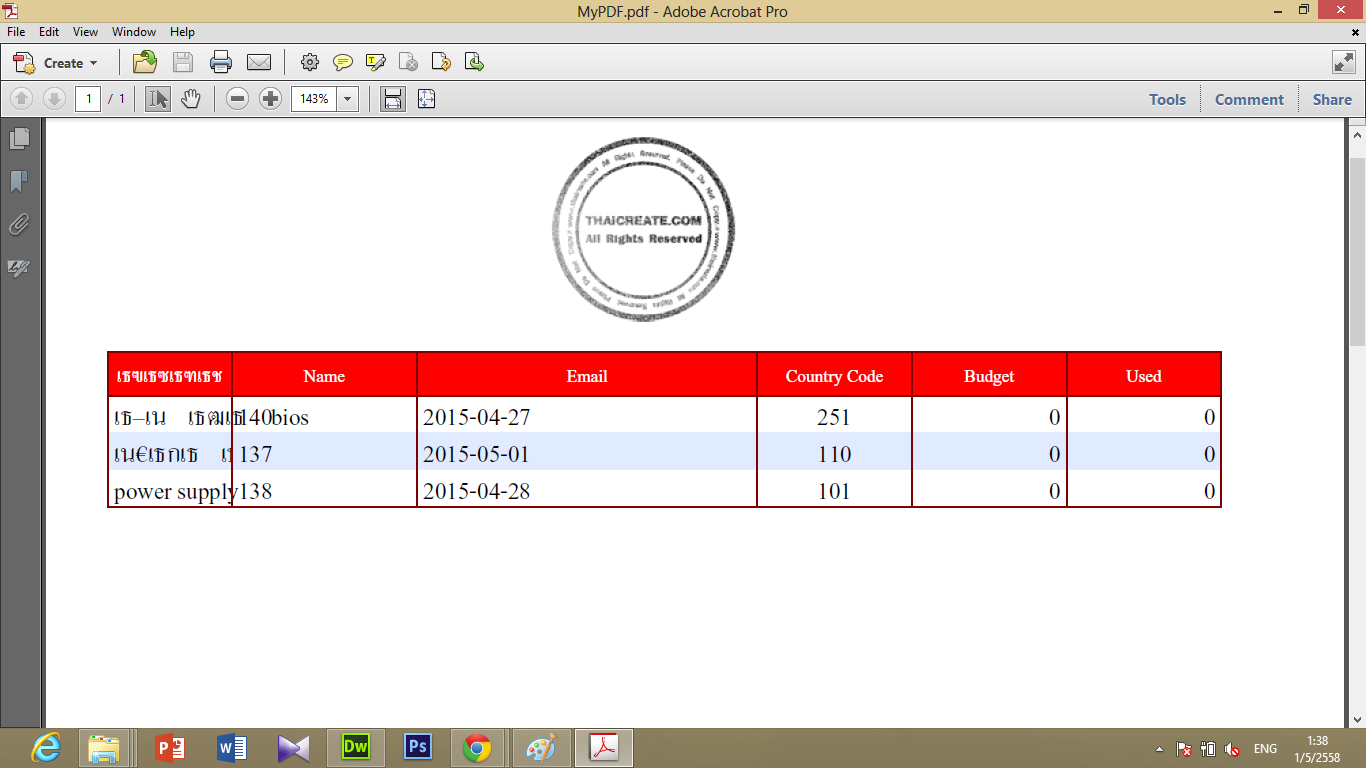Open the Comment pane
1366x768 pixels.
click(x=1249, y=99)
